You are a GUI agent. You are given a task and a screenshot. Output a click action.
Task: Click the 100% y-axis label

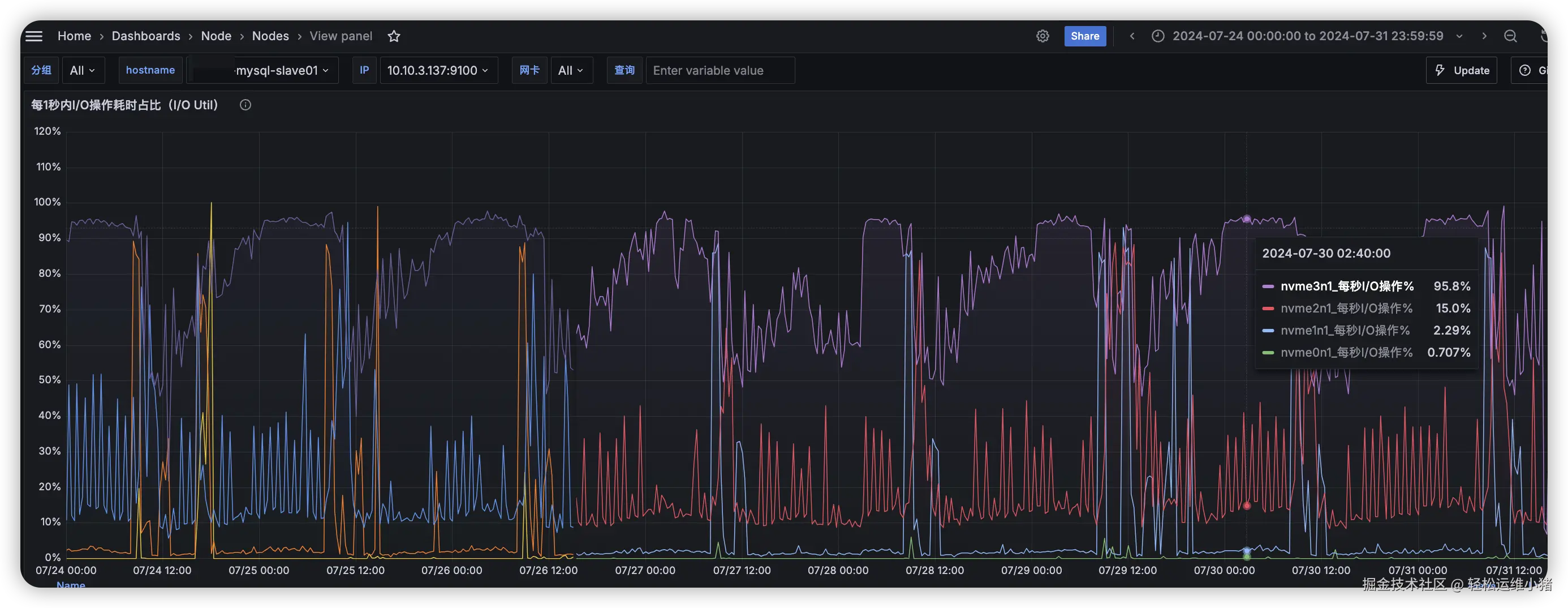pyautogui.click(x=48, y=202)
